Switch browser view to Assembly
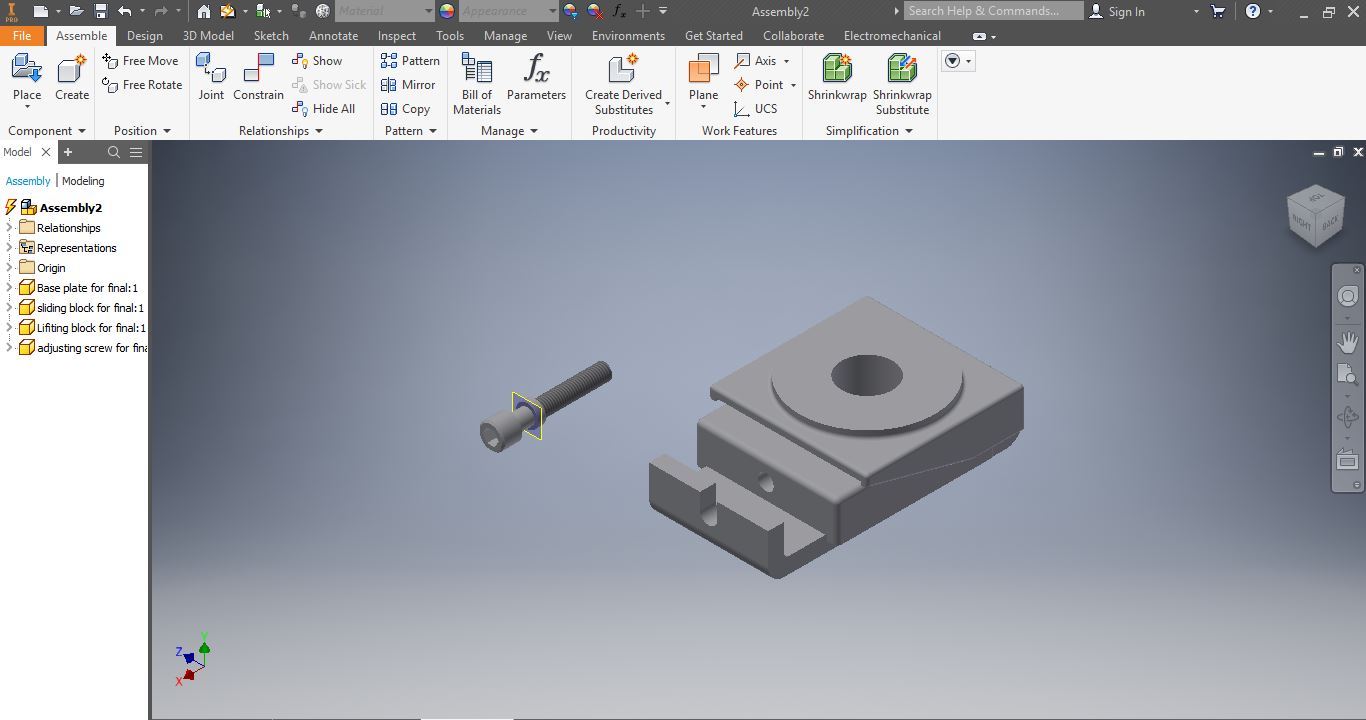1366x720 pixels. tap(28, 181)
